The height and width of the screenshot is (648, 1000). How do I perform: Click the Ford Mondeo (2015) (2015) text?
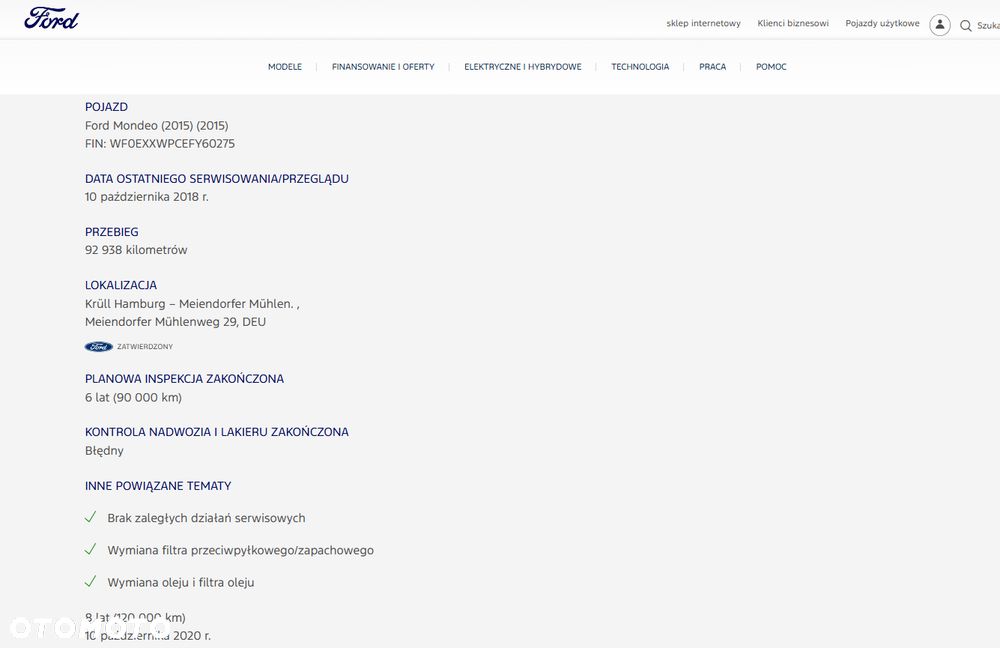(x=157, y=126)
